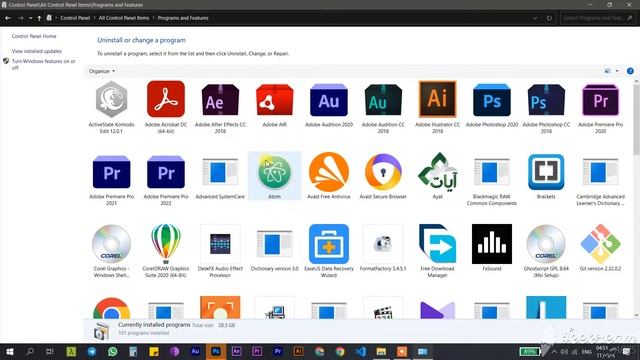640x360 pixels.
Task: Select Adobe Audition 2020 program
Action: tap(329, 104)
